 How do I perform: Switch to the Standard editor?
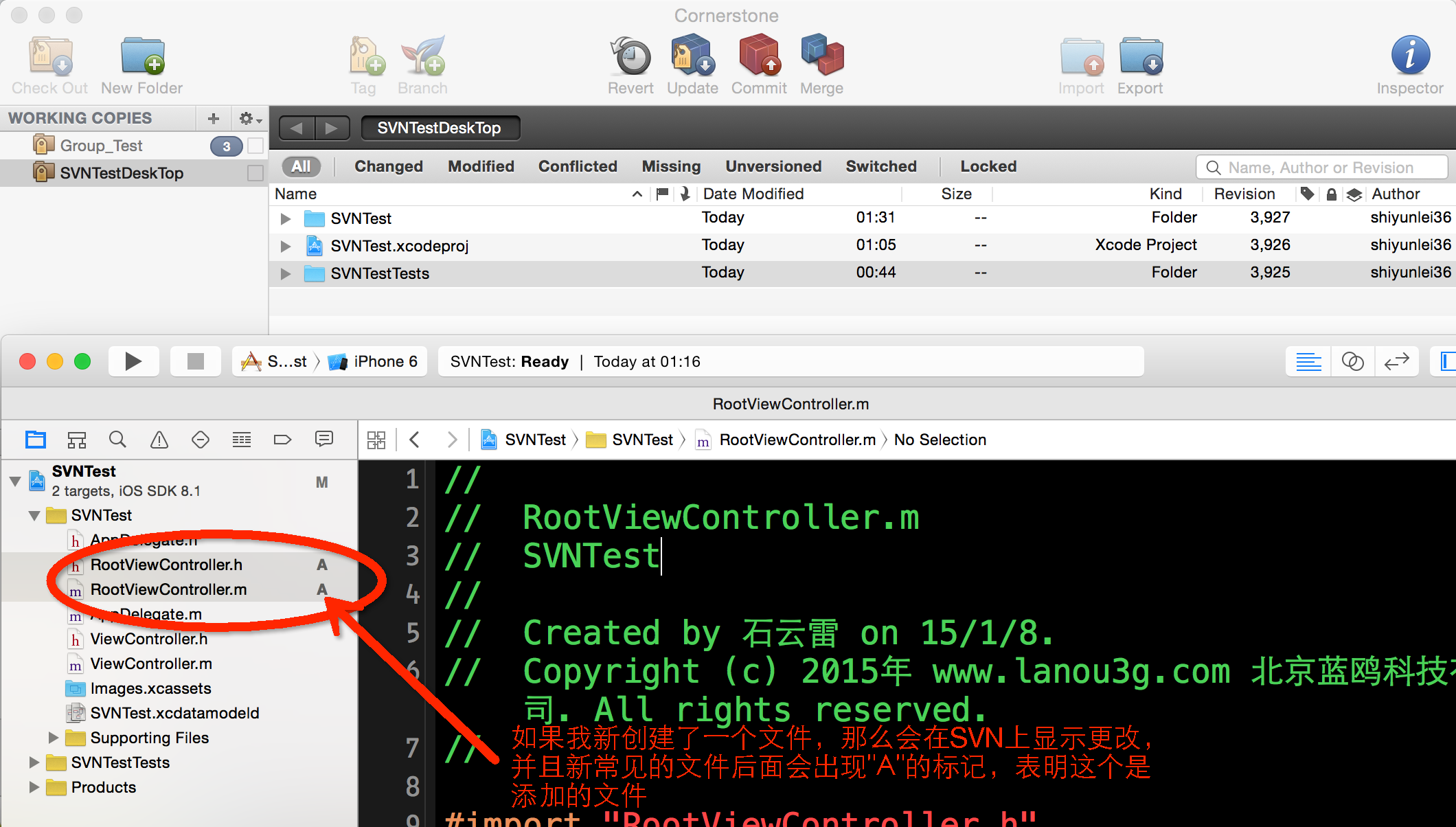tap(1308, 361)
